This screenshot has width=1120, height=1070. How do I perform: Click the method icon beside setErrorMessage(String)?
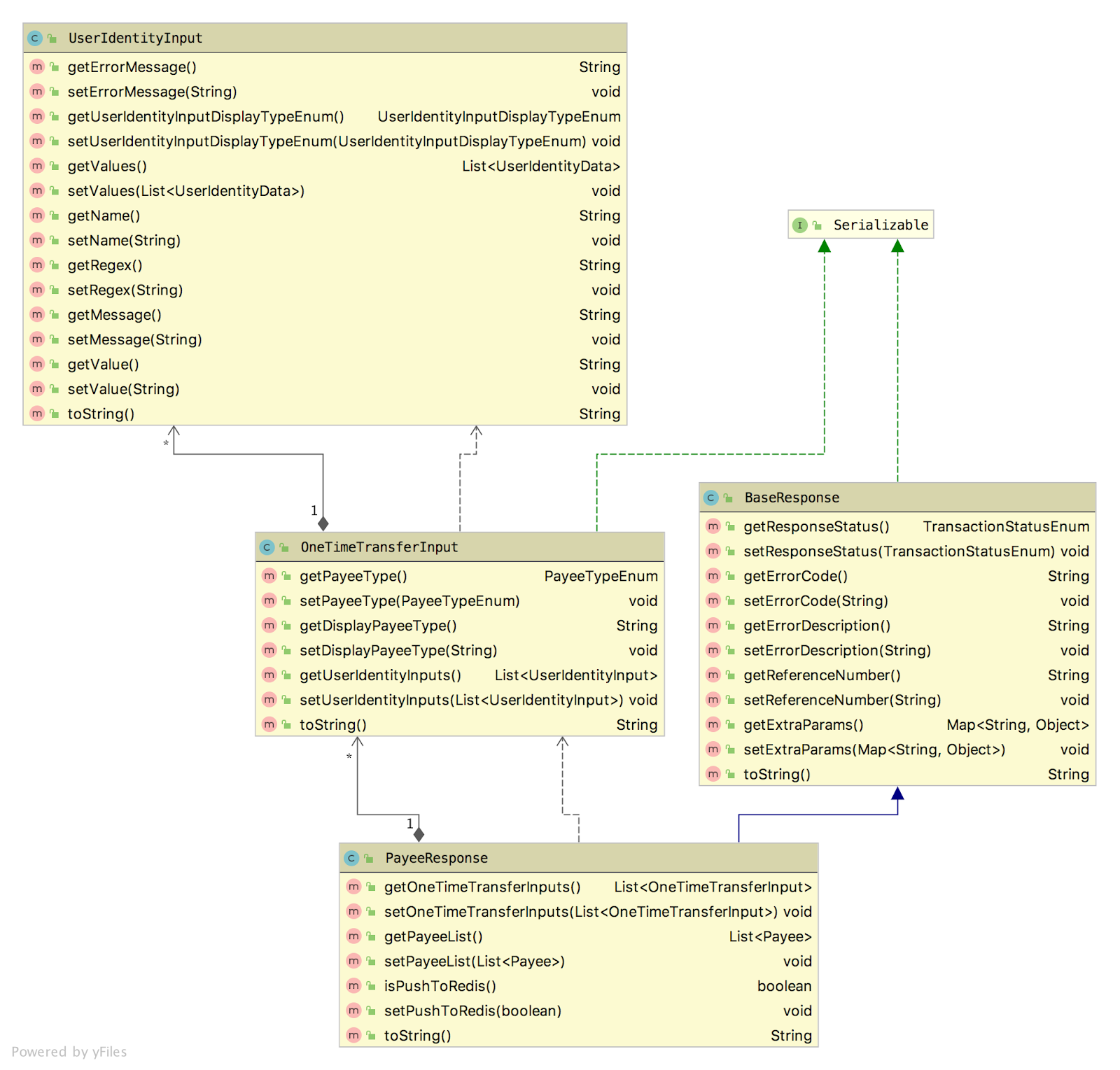pyautogui.click(x=37, y=92)
